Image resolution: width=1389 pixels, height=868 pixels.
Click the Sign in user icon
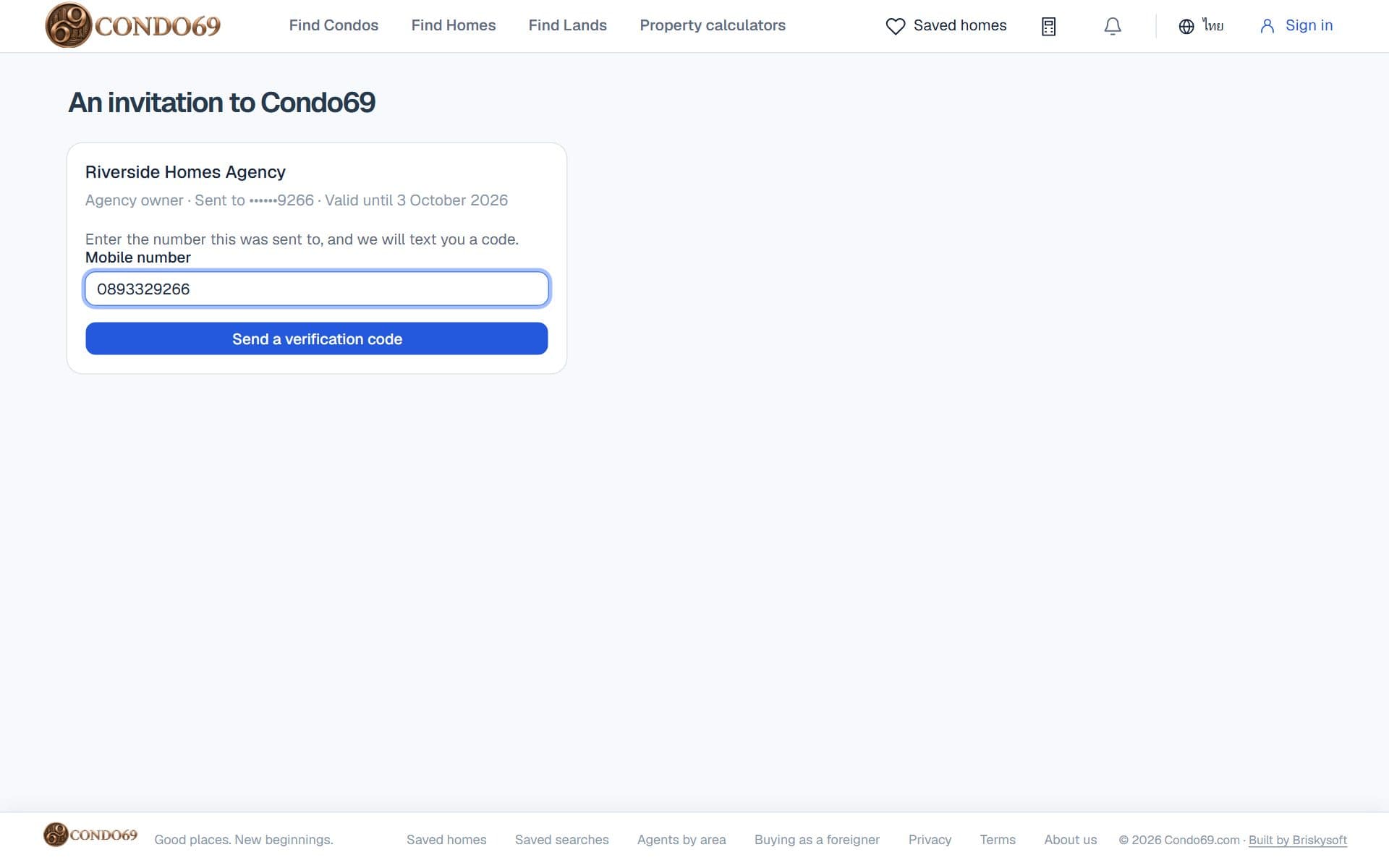[x=1267, y=26]
